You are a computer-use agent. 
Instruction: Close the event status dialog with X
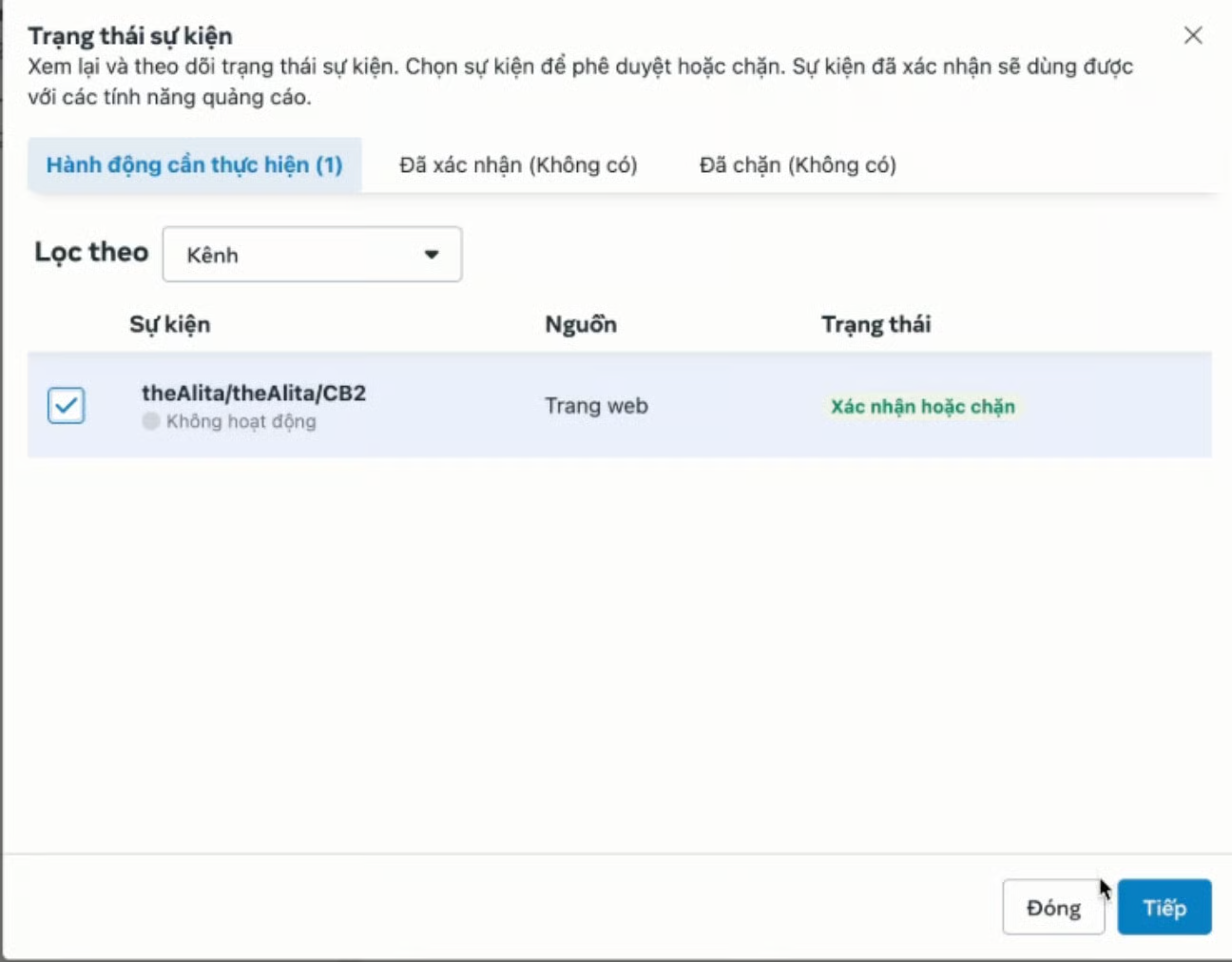(1193, 36)
